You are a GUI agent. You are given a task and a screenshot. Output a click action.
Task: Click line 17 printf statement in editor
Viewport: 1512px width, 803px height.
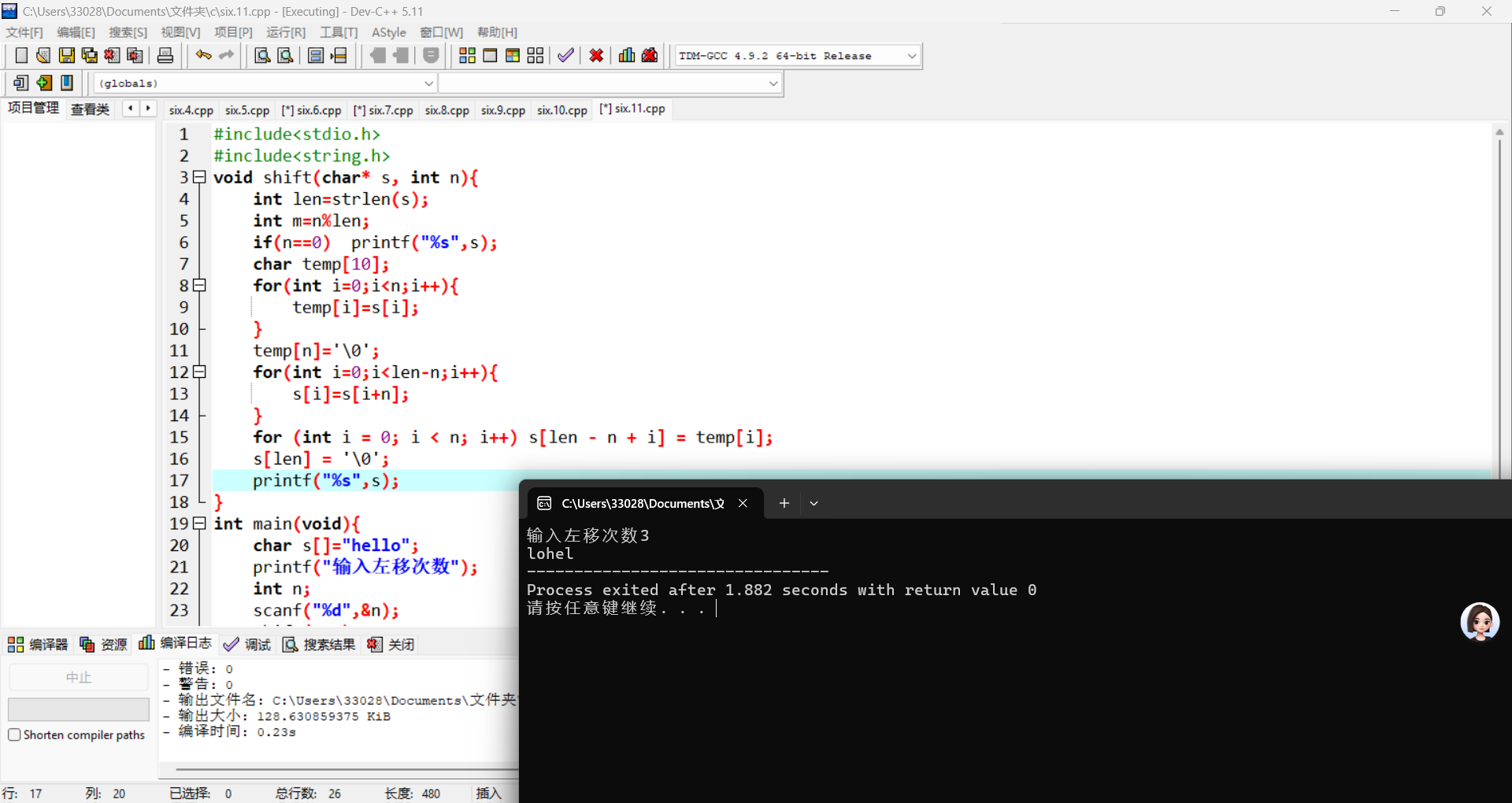pos(326,480)
